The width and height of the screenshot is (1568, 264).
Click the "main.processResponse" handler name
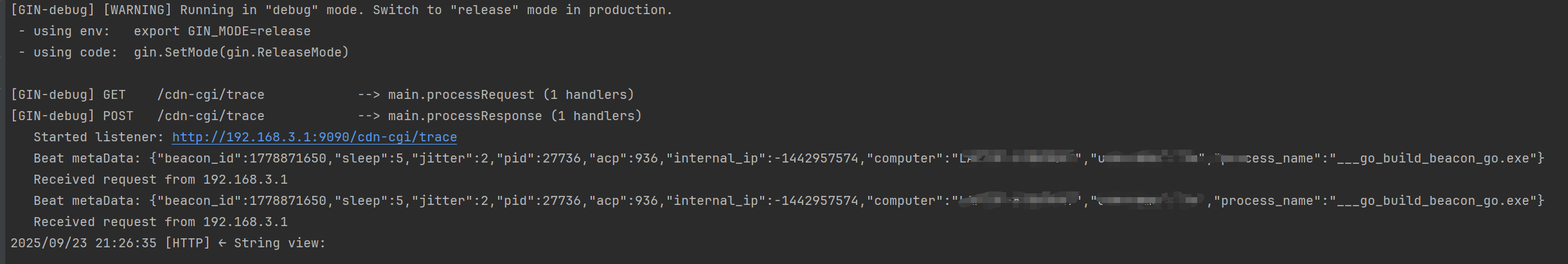(x=465, y=116)
